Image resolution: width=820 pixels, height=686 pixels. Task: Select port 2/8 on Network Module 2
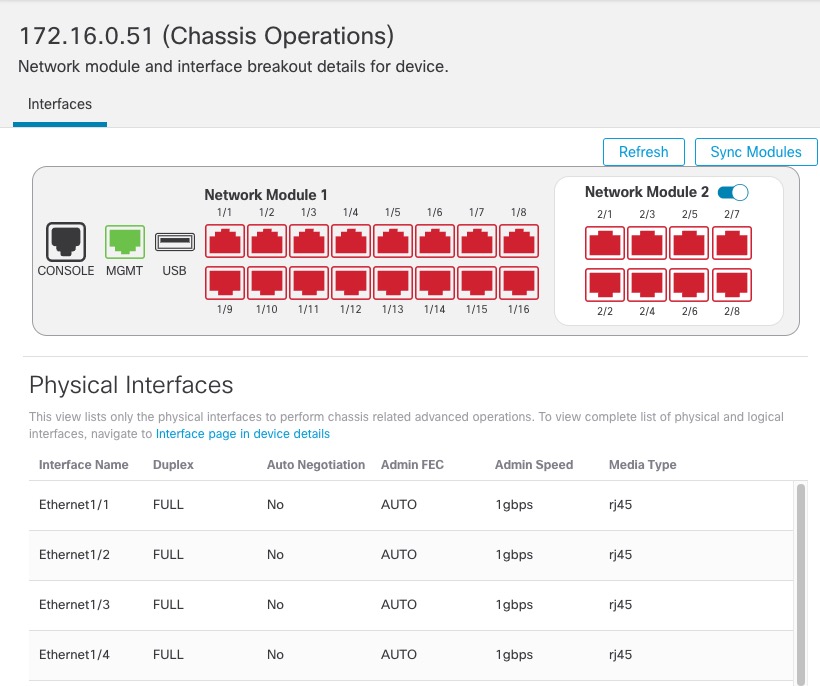point(732,284)
